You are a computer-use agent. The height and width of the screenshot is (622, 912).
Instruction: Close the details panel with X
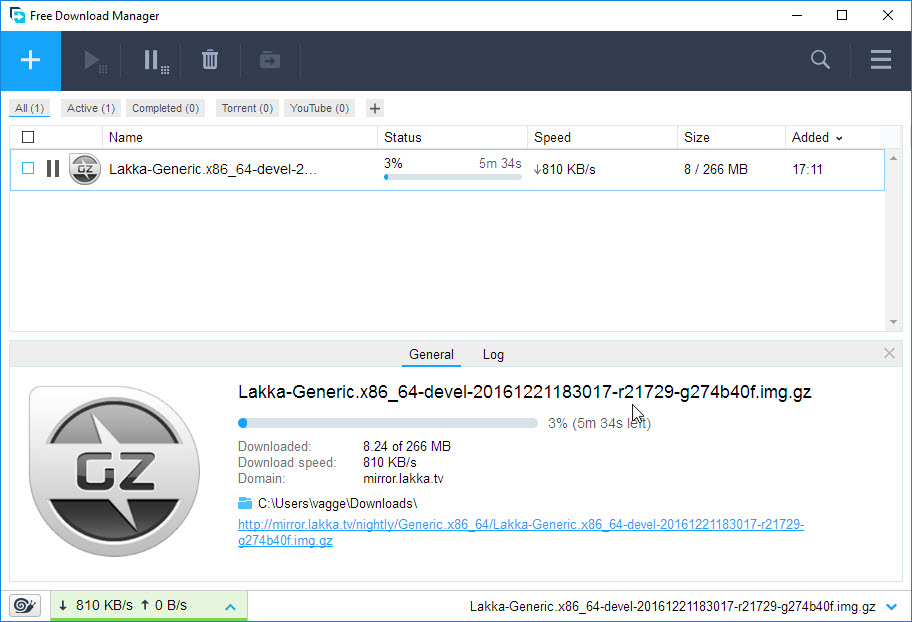coord(889,353)
